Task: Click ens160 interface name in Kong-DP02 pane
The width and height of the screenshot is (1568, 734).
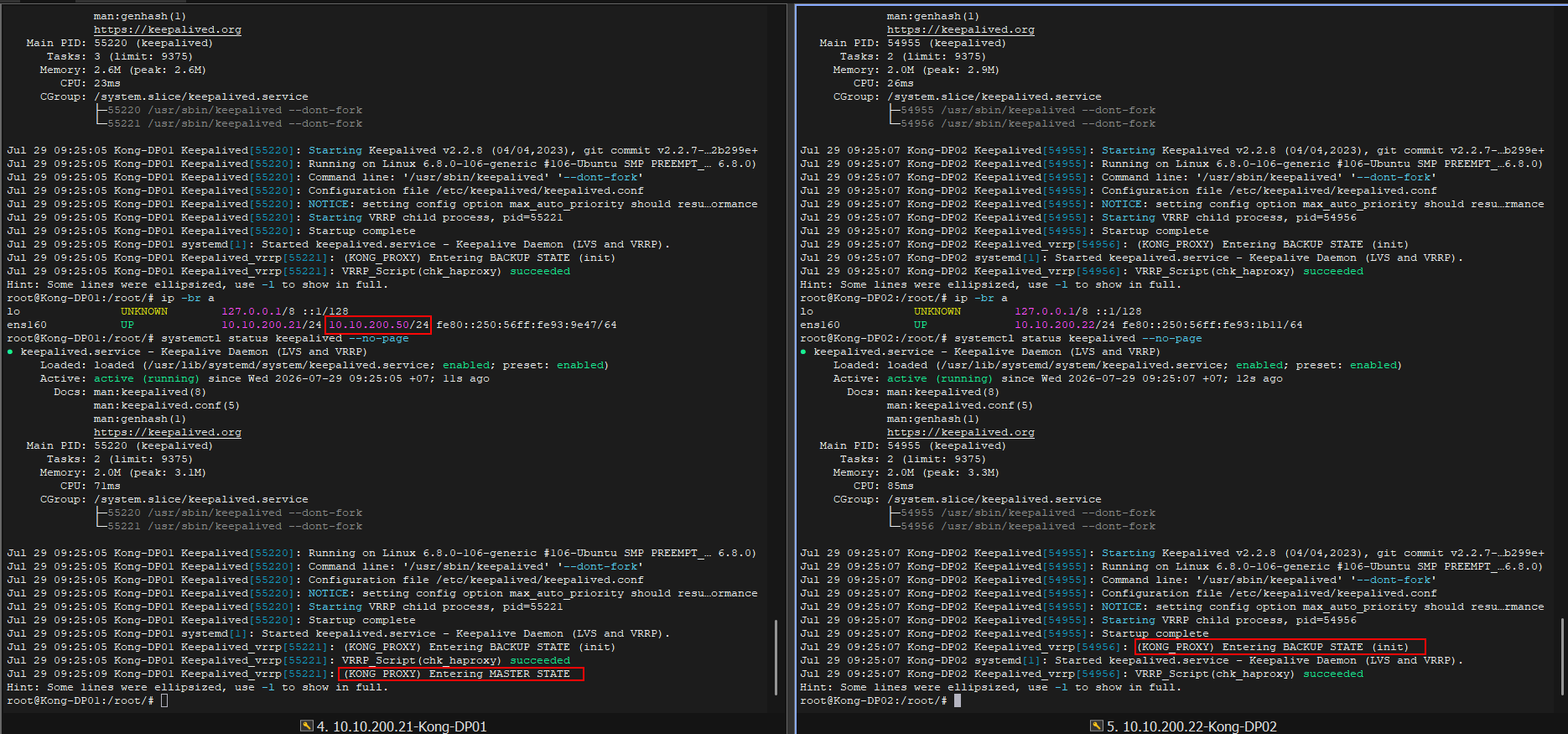Action: tap(820, 325)
